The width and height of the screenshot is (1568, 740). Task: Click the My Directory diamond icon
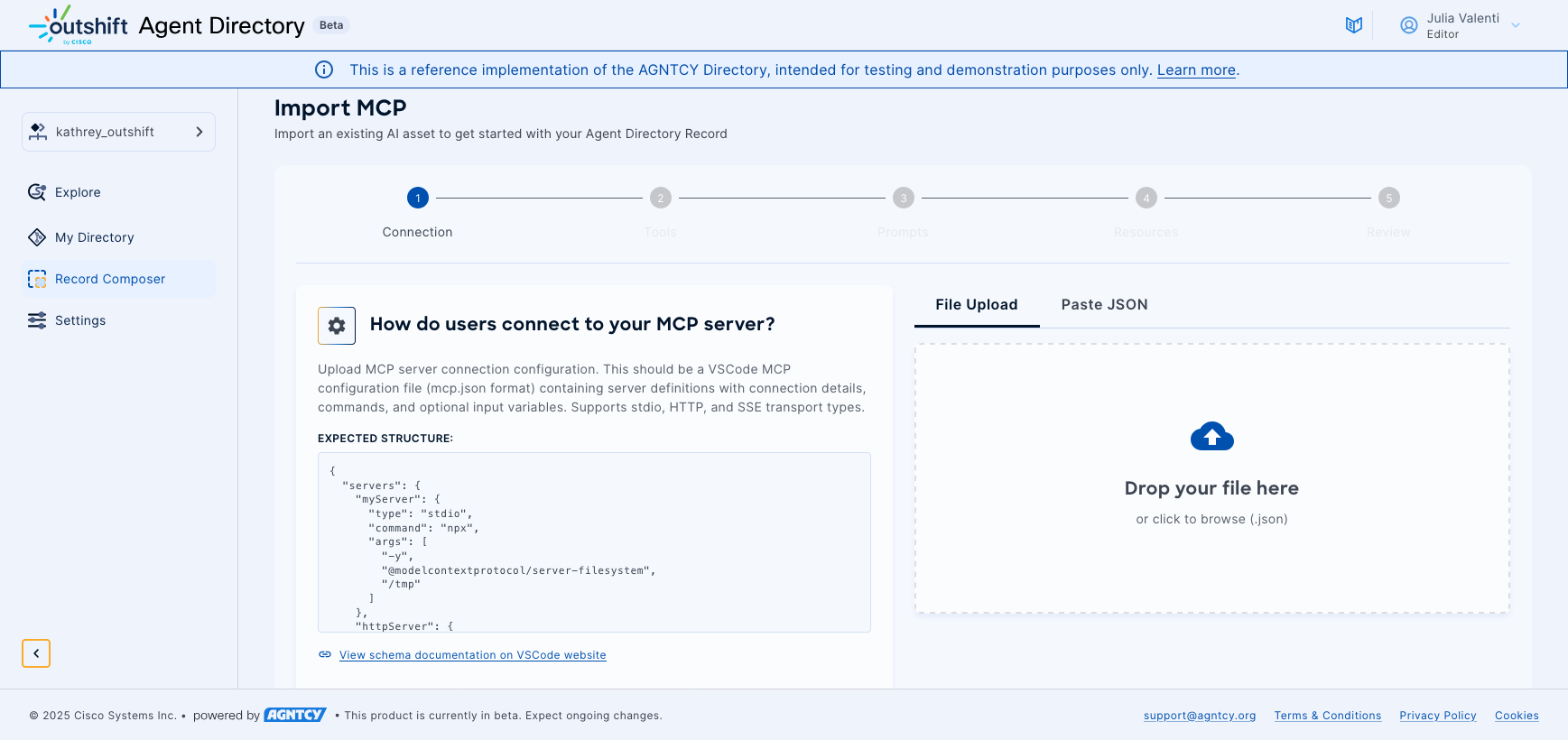coord(37,237)
